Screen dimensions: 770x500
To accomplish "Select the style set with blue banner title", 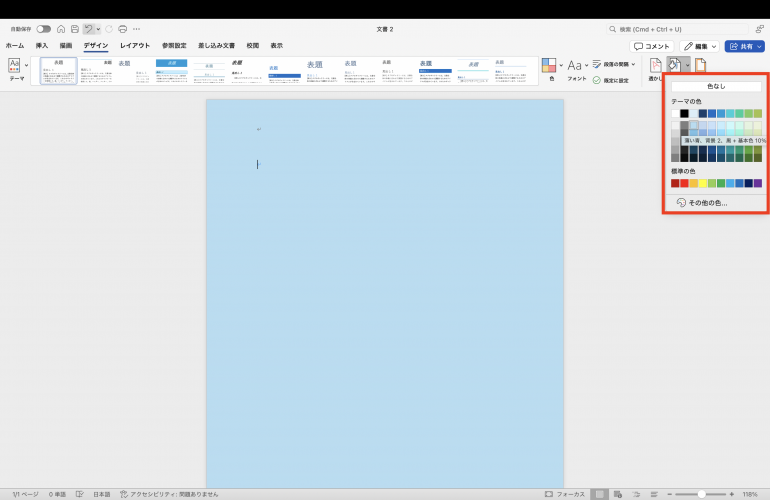I will pos(171,71).
